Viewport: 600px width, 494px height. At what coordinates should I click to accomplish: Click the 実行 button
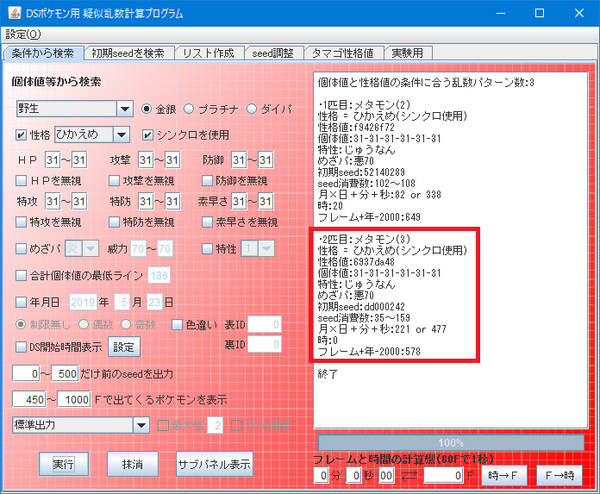coord(64,464)
